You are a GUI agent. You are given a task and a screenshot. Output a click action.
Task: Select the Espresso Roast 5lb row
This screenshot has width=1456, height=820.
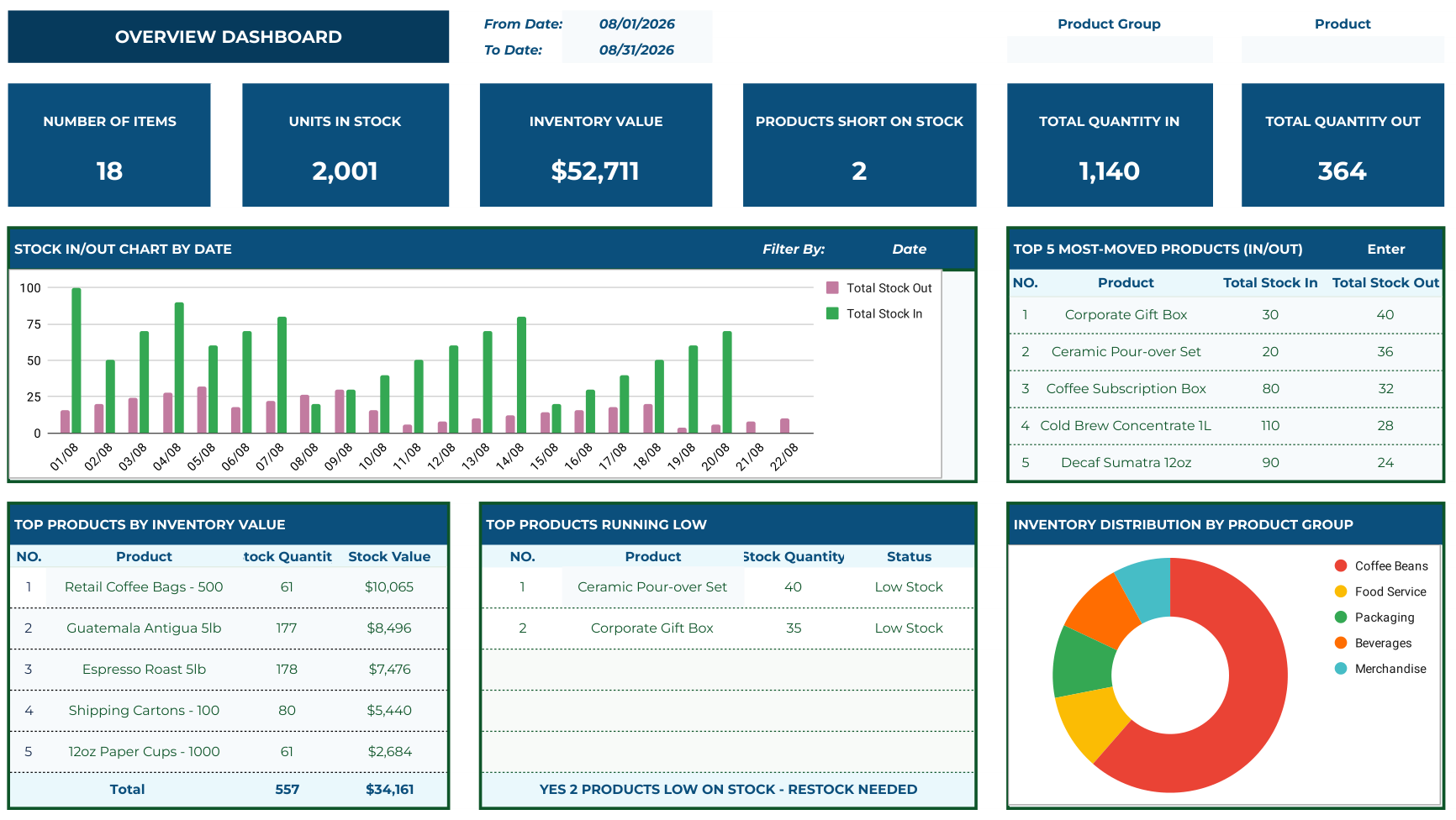click(x=229, y=670)
